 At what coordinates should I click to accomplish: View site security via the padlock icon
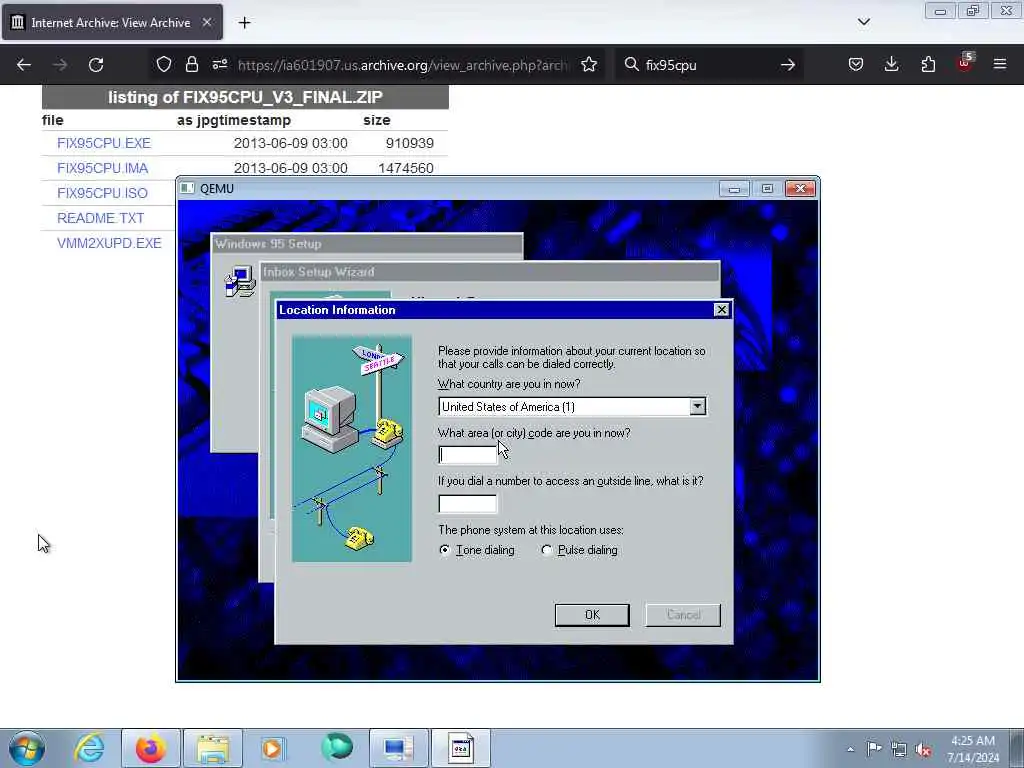click(191, 64)
